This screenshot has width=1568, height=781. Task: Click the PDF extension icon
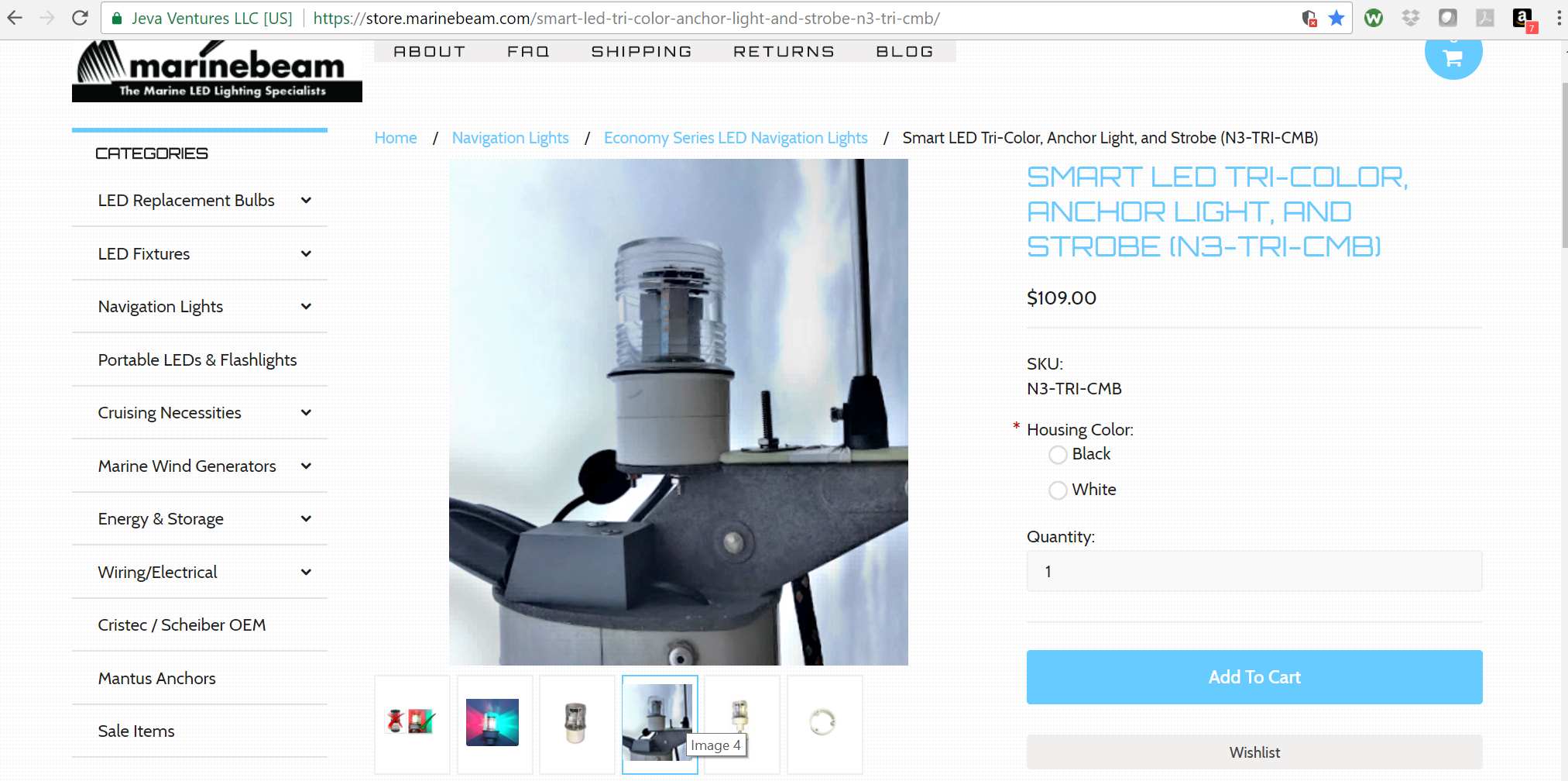[x=1485, y=18]
